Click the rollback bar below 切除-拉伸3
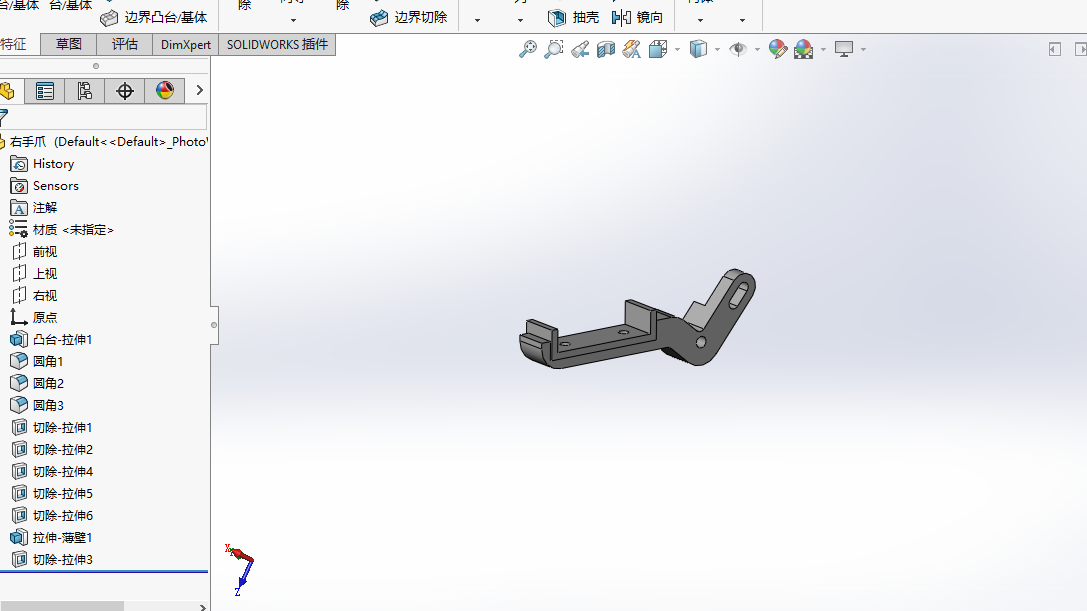The height and width of the screenshot is (611, 1087). (104, 572)
